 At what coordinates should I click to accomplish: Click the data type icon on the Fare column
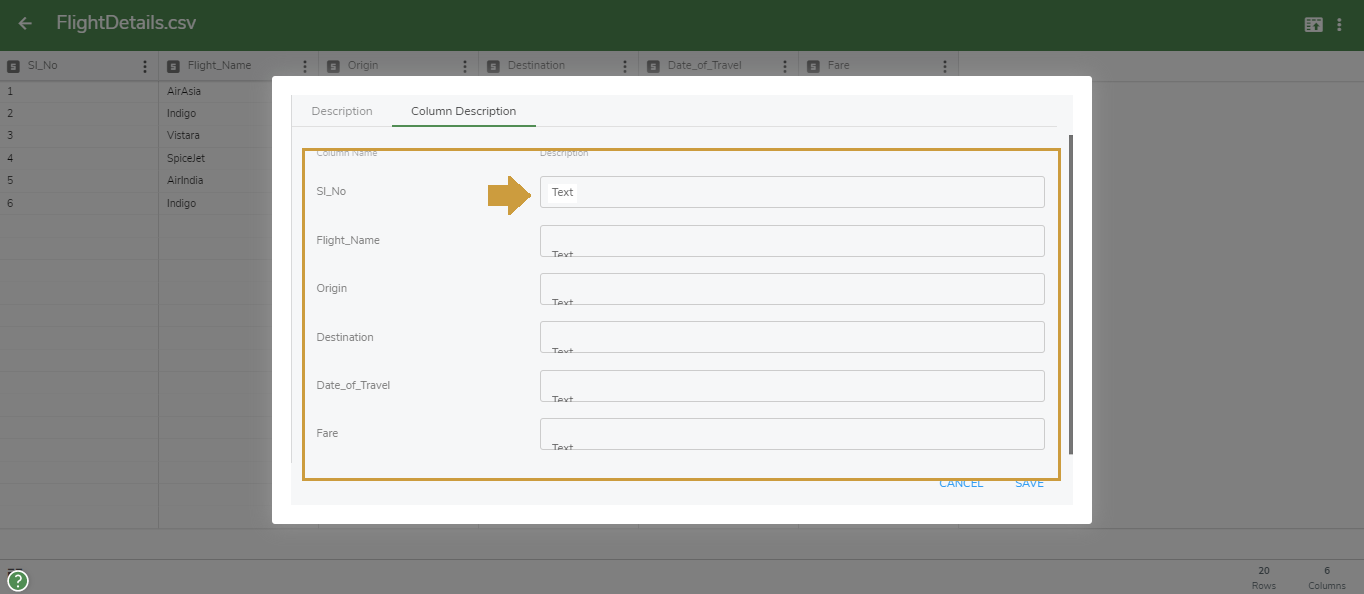(813, 64)
